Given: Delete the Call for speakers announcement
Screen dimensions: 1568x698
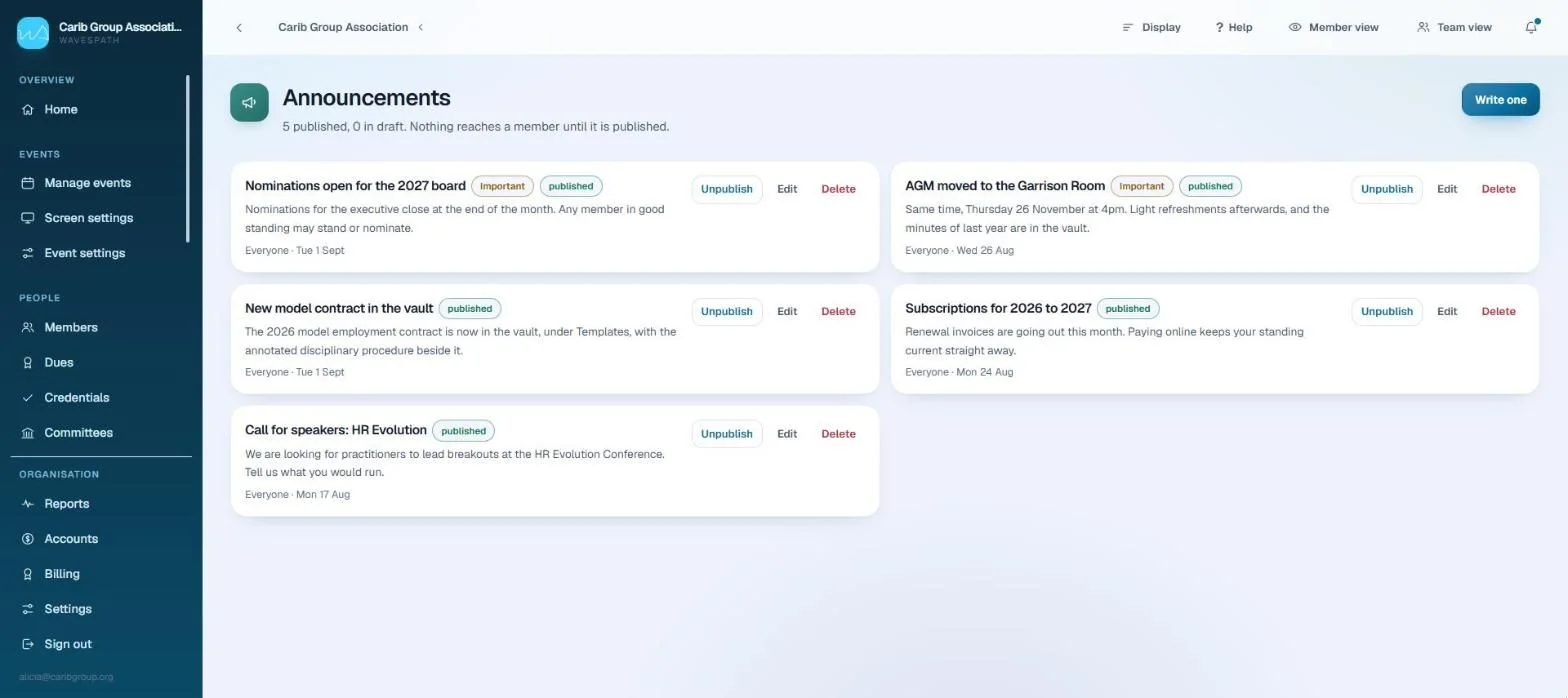Looking at the screenshot, I should coord(838,434).
